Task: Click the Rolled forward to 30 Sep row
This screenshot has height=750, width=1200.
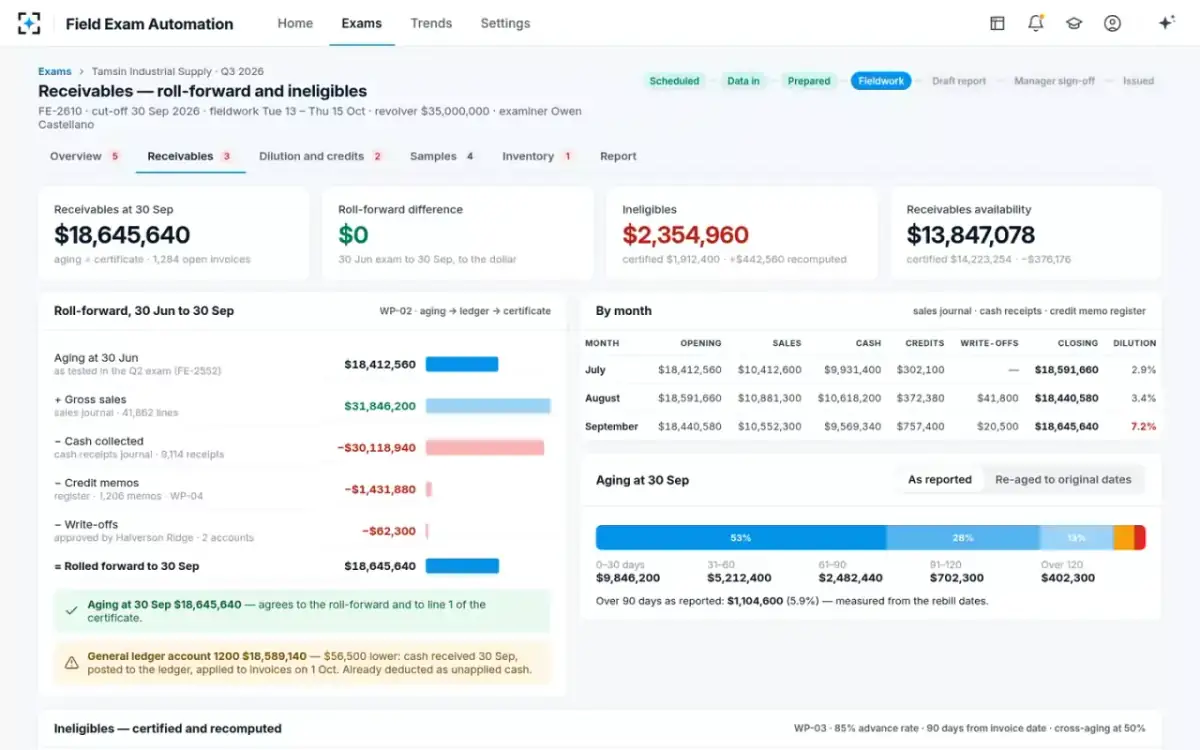Action: pos(302,566)
